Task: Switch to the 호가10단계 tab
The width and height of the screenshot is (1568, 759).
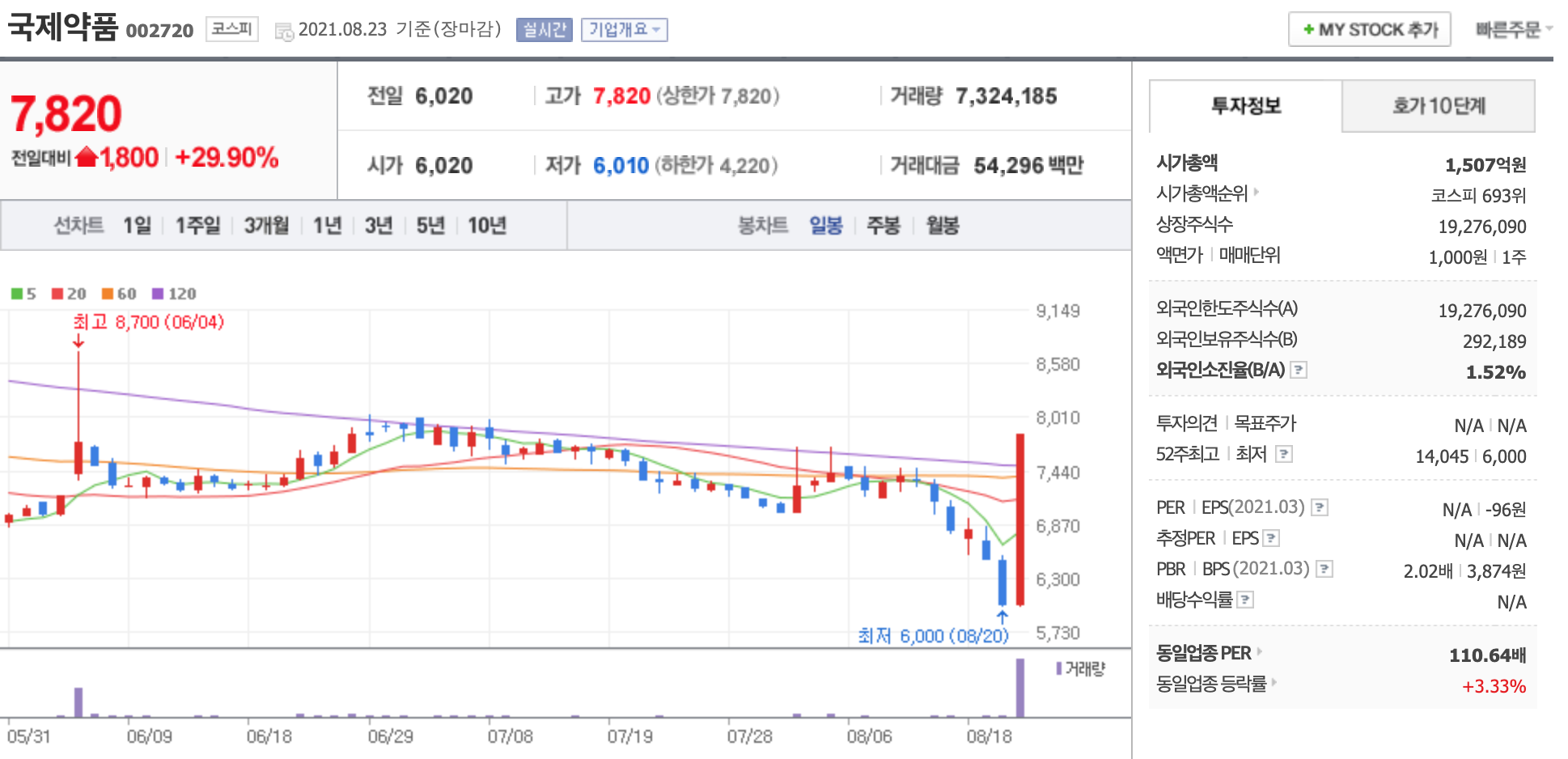Action: tap(1439, 106)
